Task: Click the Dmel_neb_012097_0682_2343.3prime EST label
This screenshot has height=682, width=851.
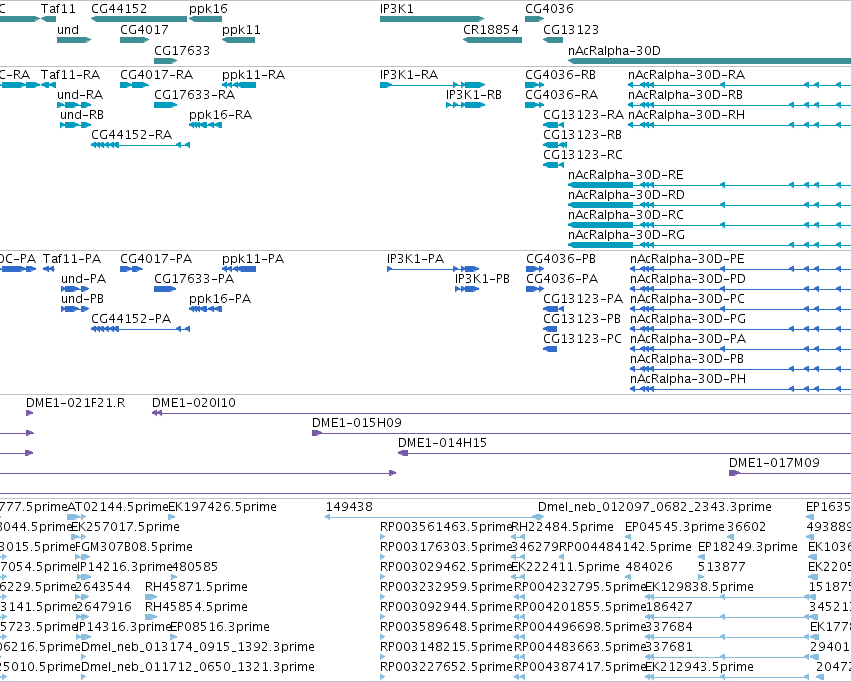Action: point(655,507)
